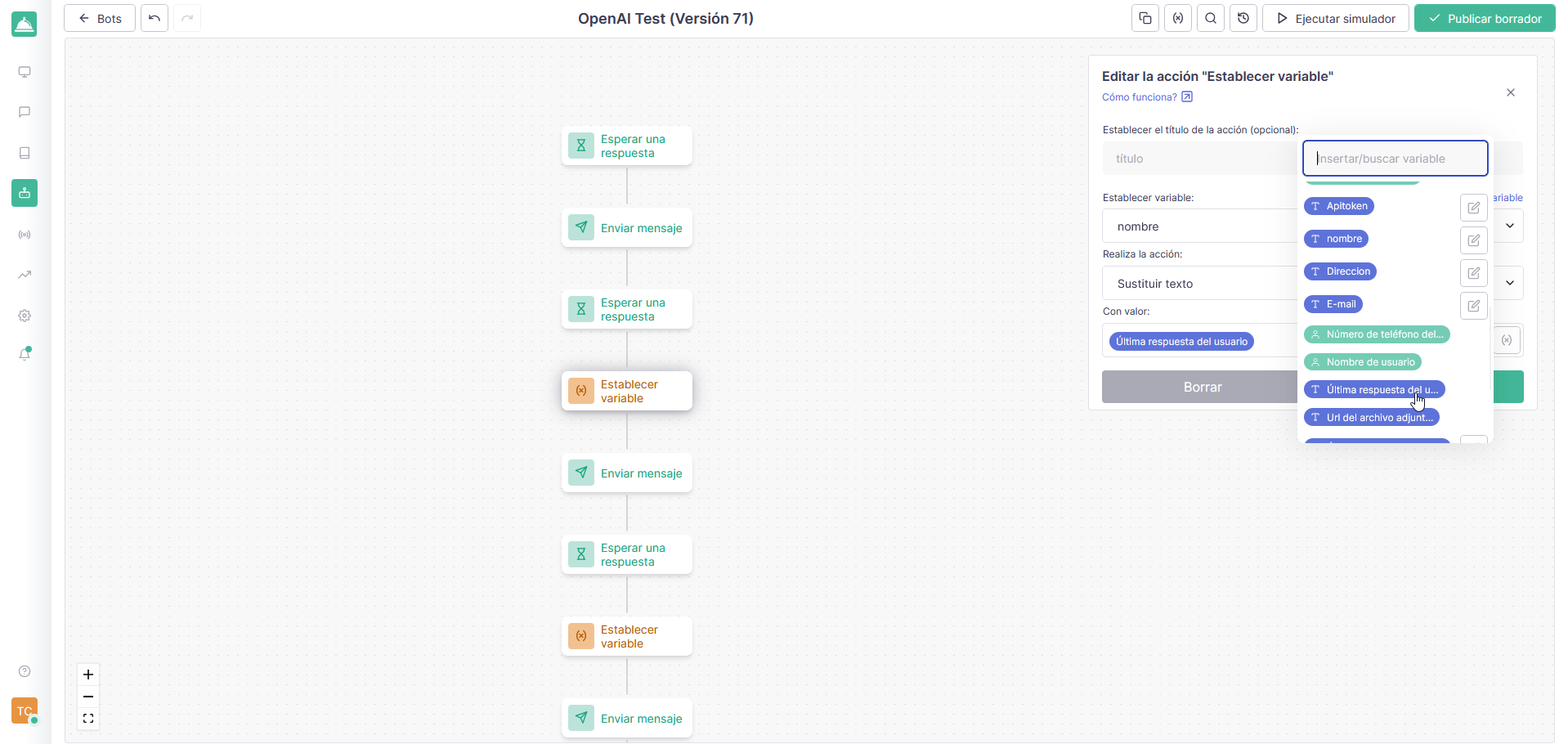Expand the Establecer variable dropdown arrow
Screen dimensions: 1568x744
click(1510, 226)
